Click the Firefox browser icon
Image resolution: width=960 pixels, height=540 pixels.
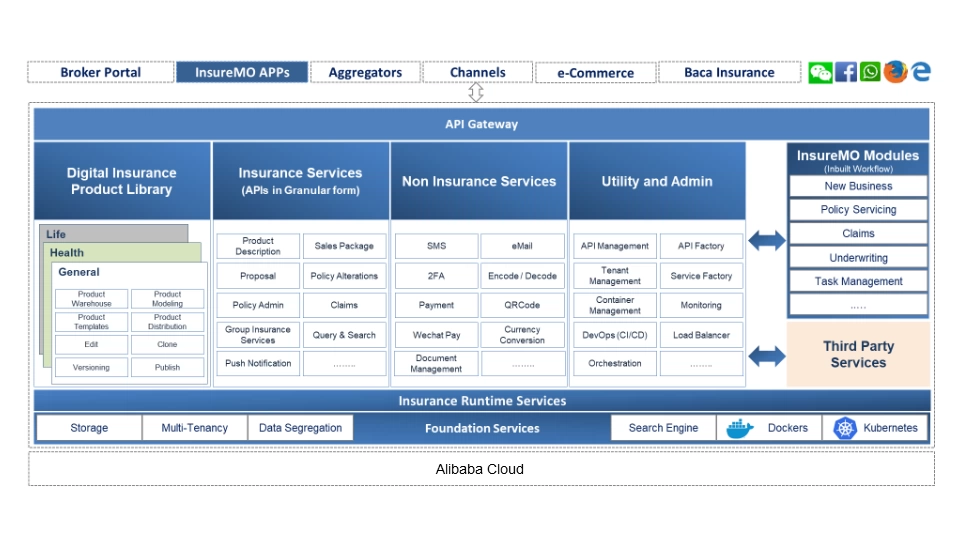tap(895, 72)
